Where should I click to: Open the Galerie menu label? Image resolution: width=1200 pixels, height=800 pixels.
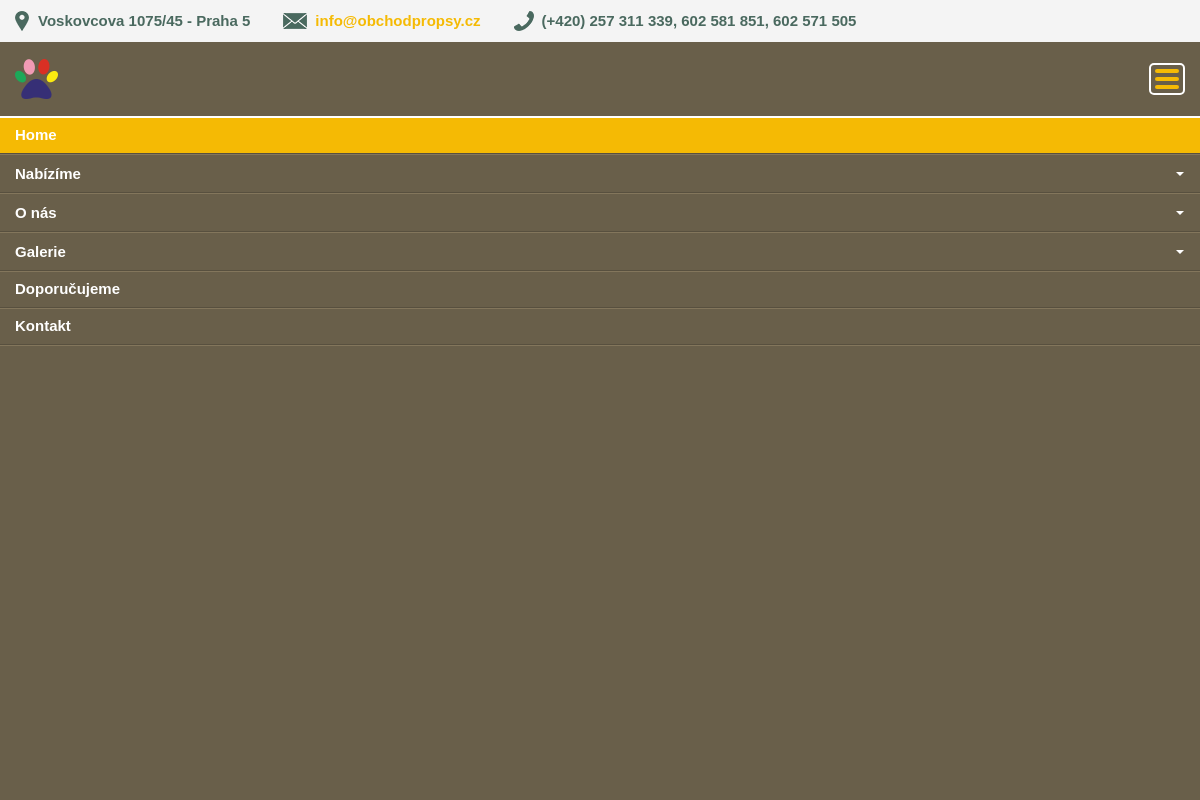40,252
